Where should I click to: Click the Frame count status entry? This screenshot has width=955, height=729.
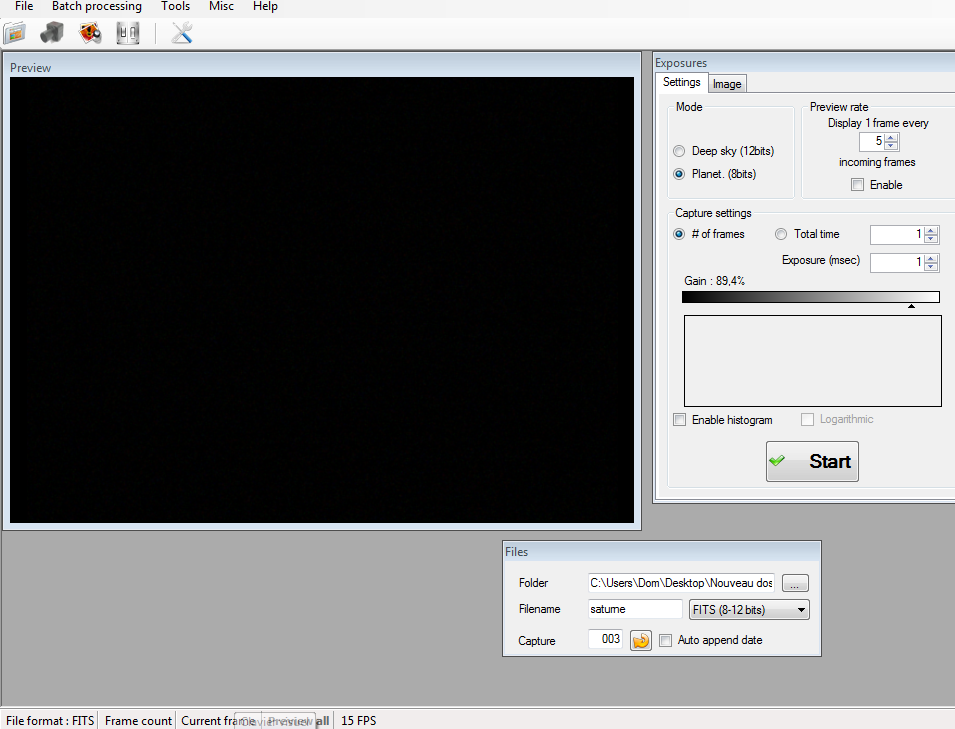coord(138,720)
